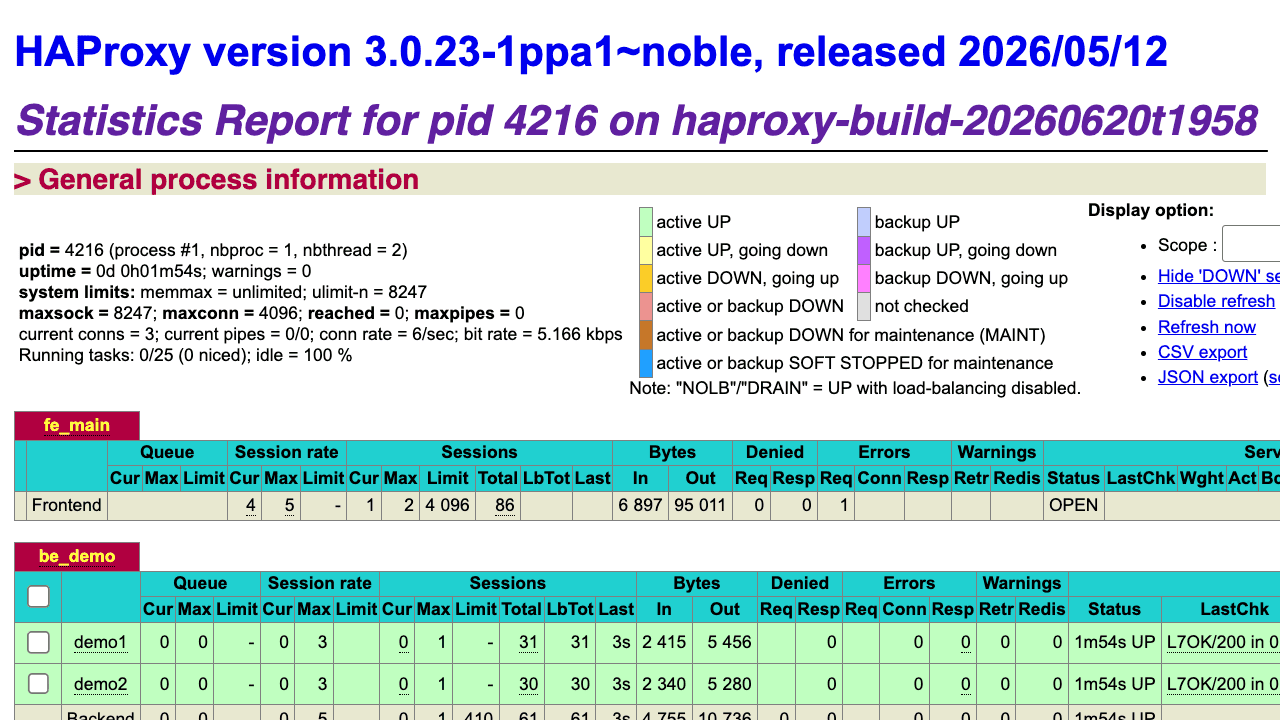The image size is (1280, 720).
Task: Click Frontend Bytes In value 6 897
Action: pos(640,505)
